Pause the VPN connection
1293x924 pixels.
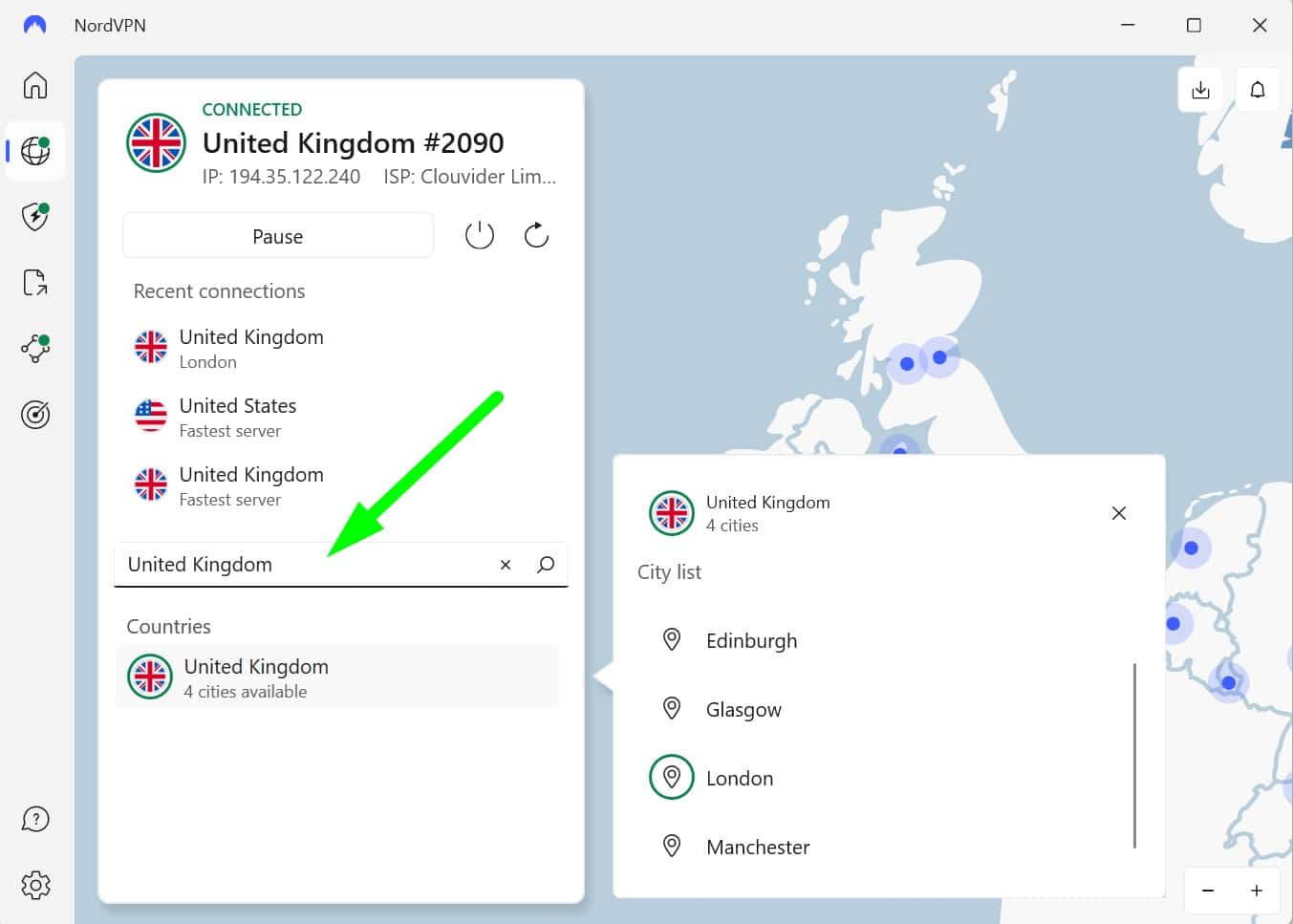point(278,236)
